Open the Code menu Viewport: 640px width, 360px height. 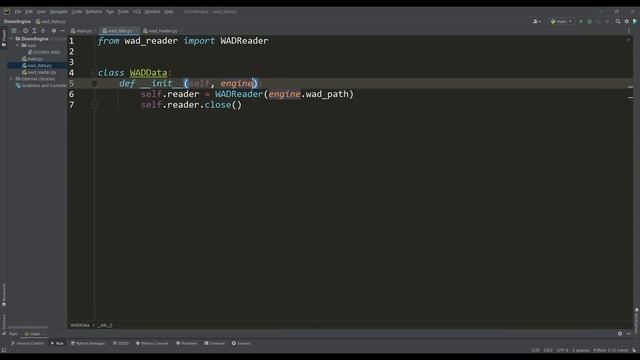[x=77, y=12]
